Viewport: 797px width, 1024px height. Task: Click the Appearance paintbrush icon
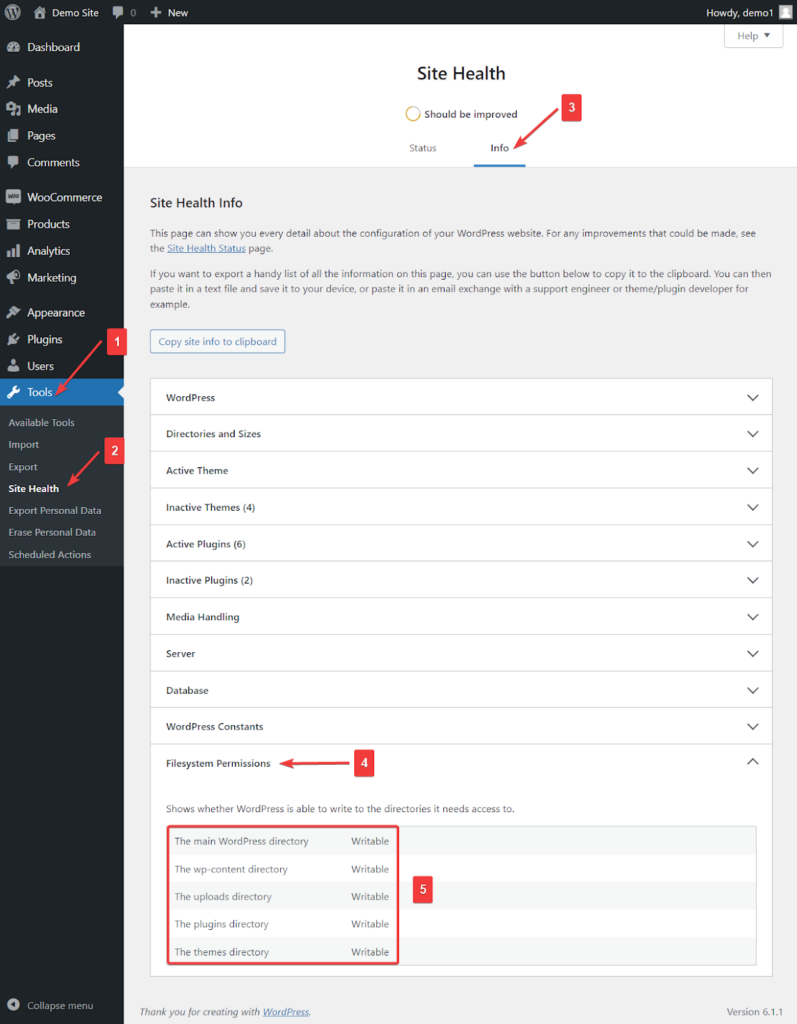(x=13, y=312)
